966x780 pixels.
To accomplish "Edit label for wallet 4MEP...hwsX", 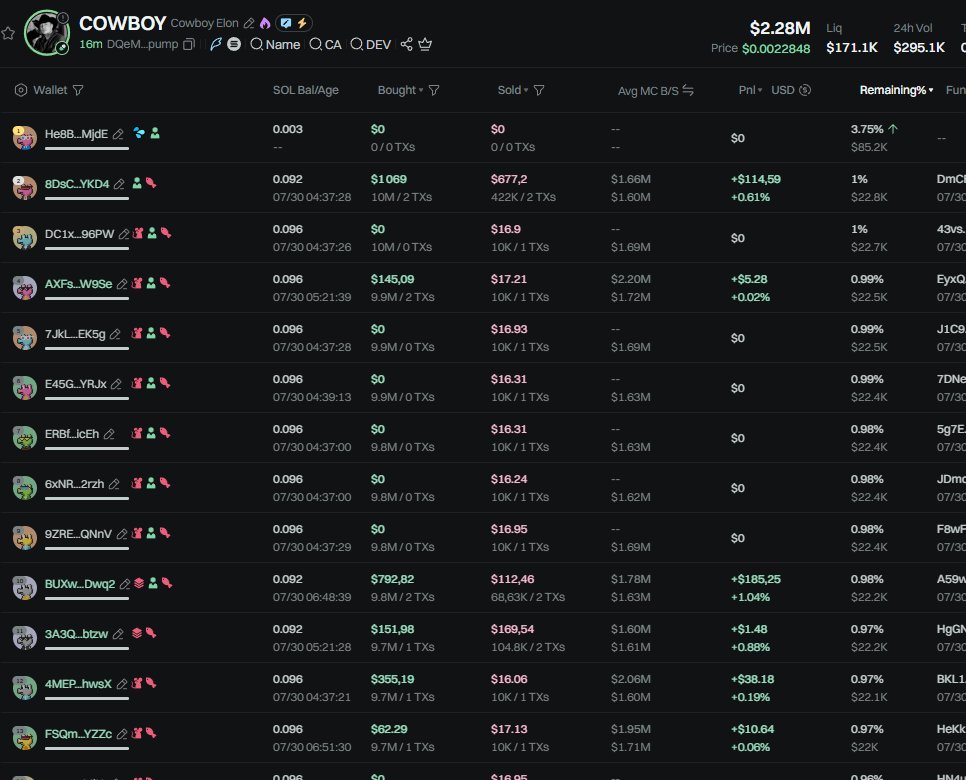I will pos(122,684).
